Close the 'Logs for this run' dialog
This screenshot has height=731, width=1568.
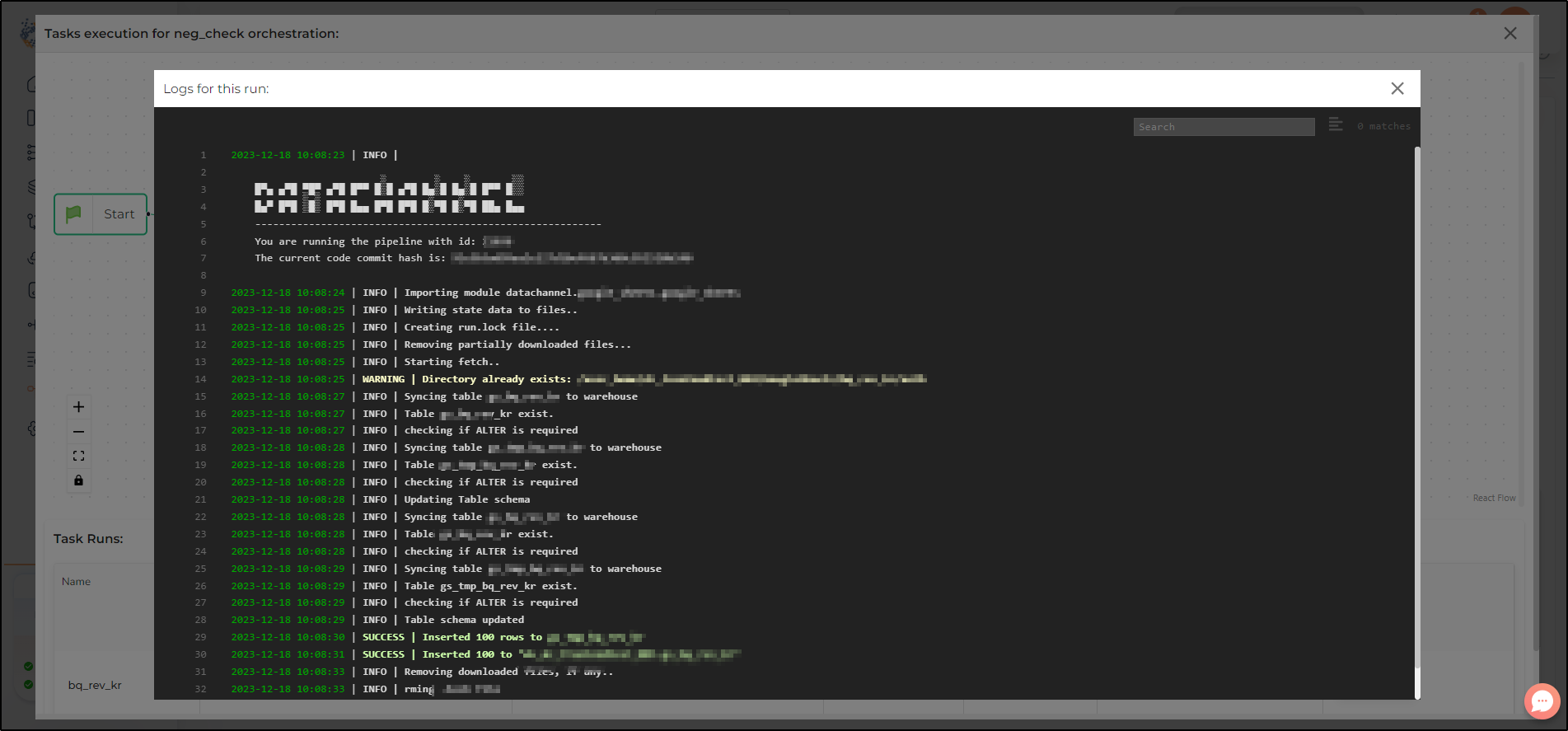click(x=1397, y=88)
